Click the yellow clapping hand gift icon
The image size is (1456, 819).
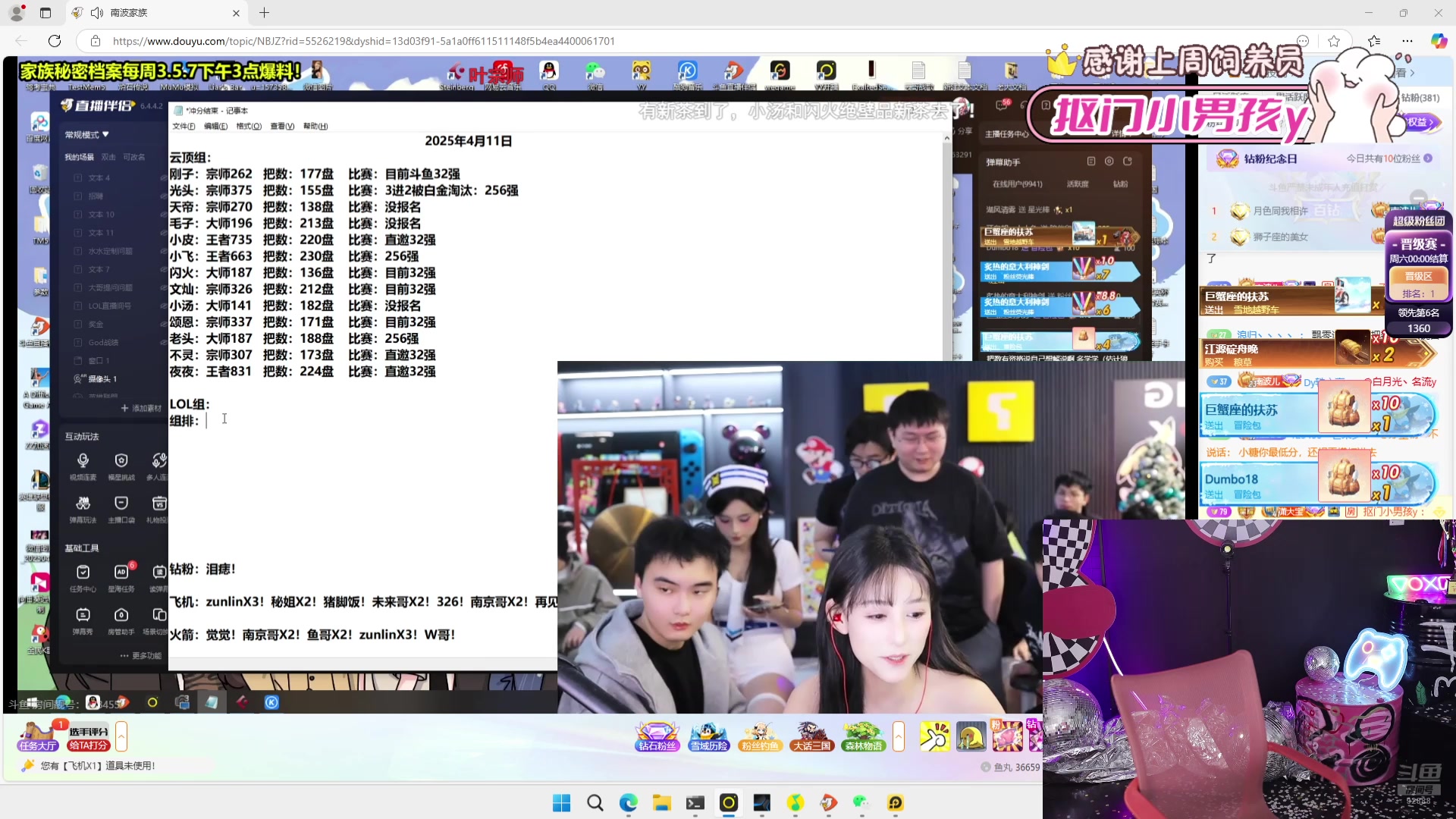point(934,736)
